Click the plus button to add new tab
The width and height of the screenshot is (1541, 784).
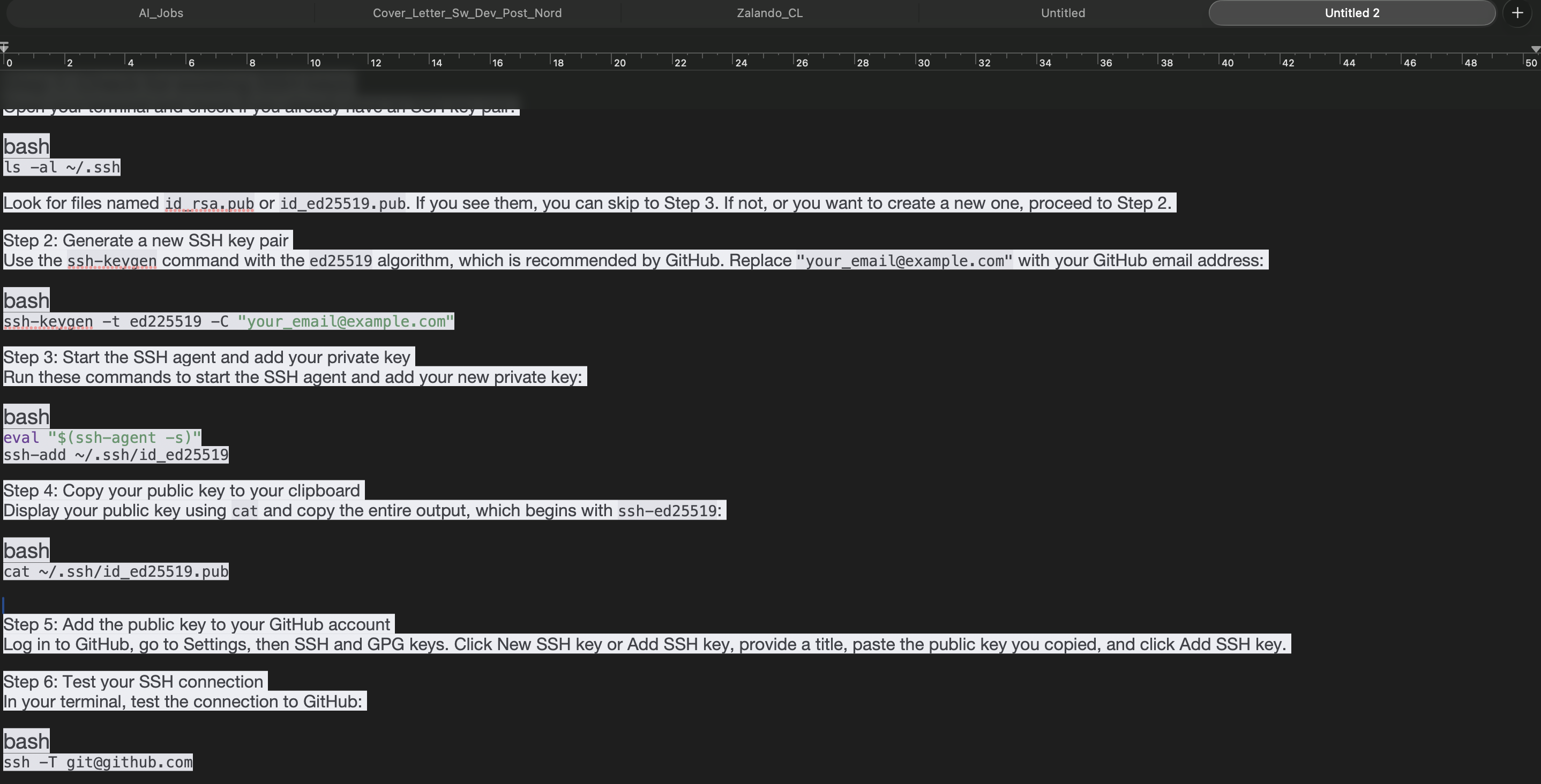click(1517, 12)
